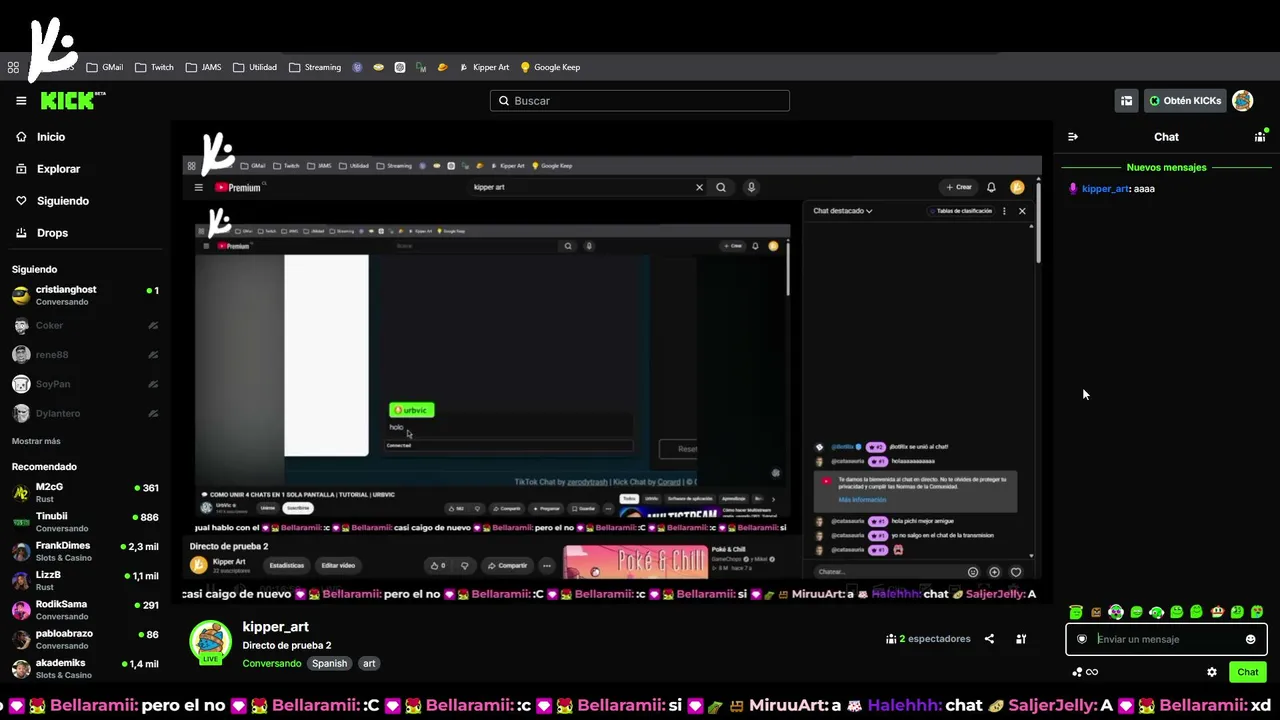Open the chat identity shield icon
The width and height of the screenshot is (1280, 720).
[1082, 639]
